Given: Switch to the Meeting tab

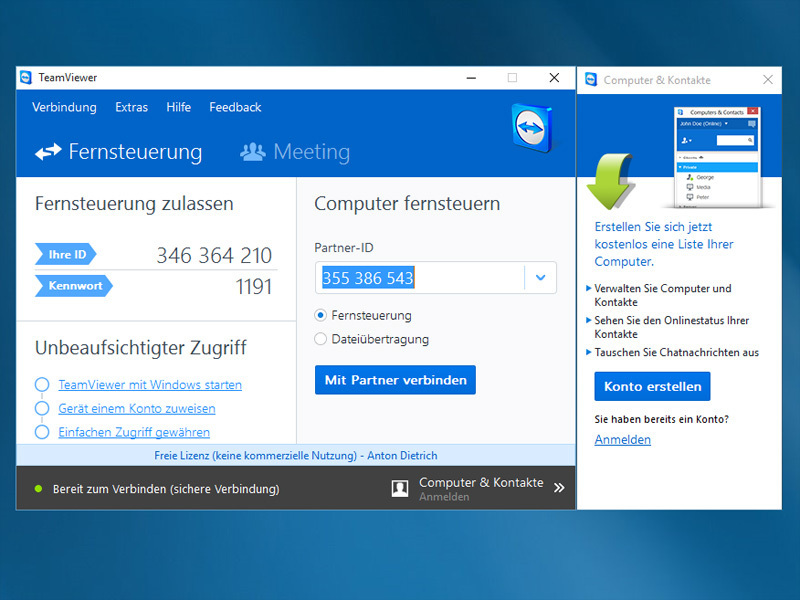Looking at the screenshot, I should point(295,152).
